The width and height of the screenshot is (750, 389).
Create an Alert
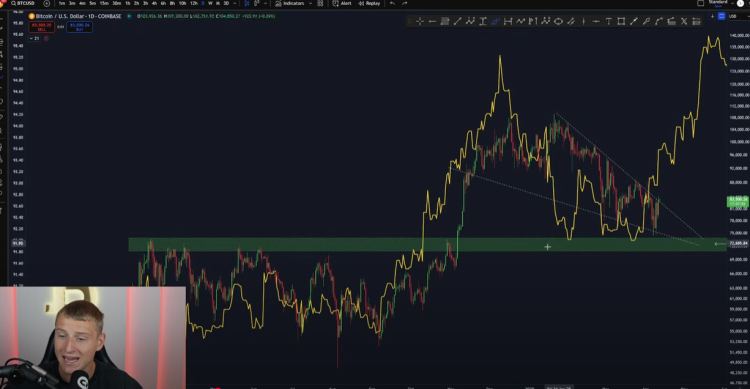pos(342,3)
